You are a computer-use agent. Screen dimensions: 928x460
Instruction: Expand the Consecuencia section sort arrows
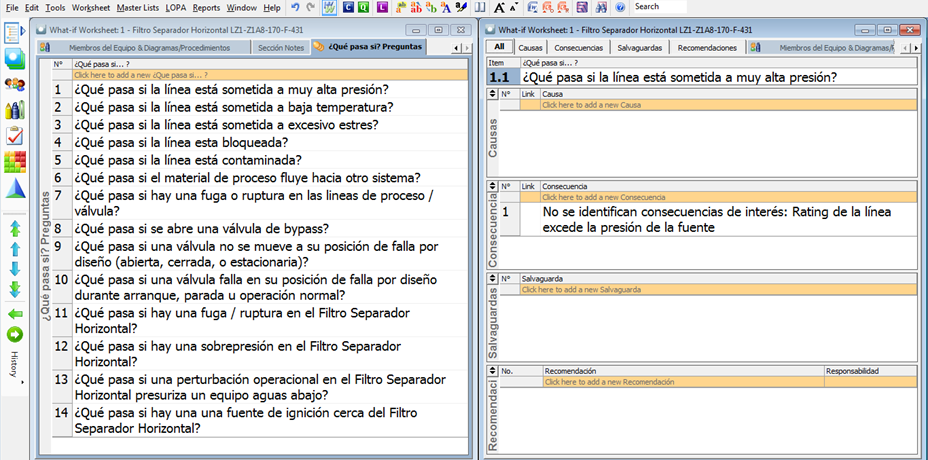tap(493, 186)
